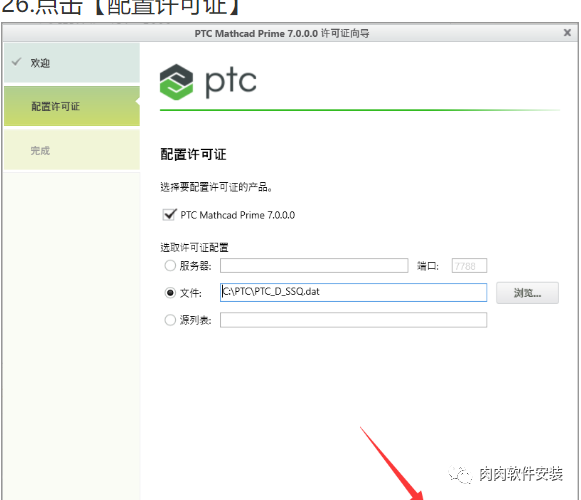Select the 服务器 radio option
581x500 pixels.
click(x=170, y=265)
